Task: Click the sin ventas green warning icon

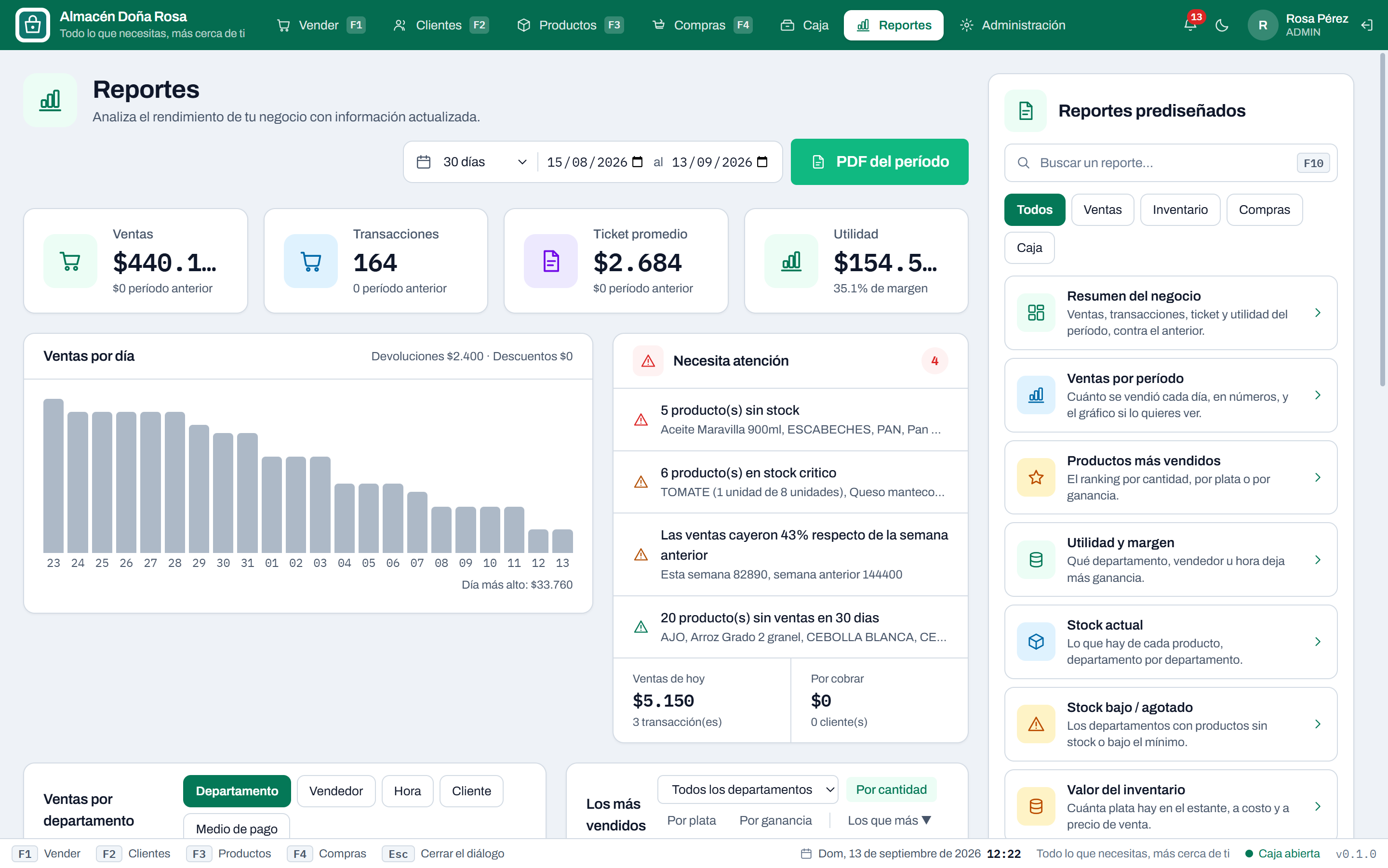Action: coord(641,628)
